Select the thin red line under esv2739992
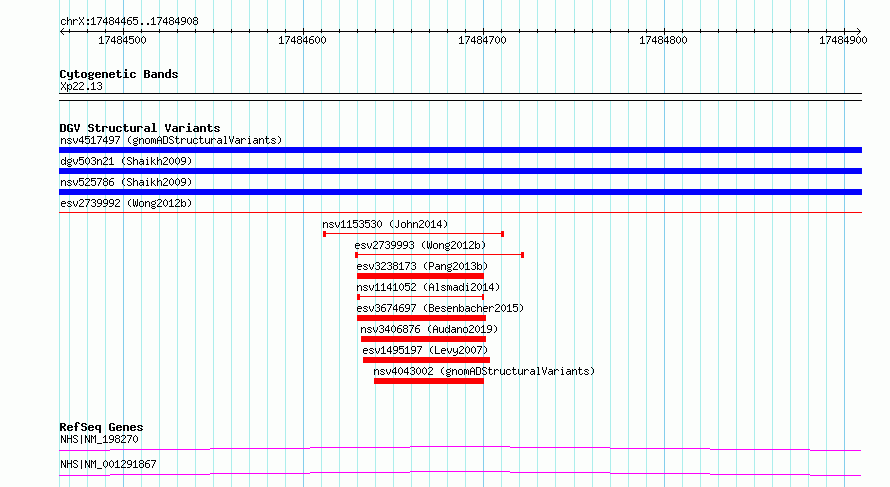Screen dimensions: 890x487 coord(460,213)
